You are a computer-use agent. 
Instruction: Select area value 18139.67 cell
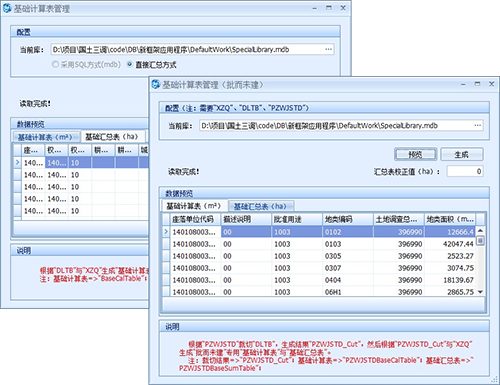[x=450, y=280]
